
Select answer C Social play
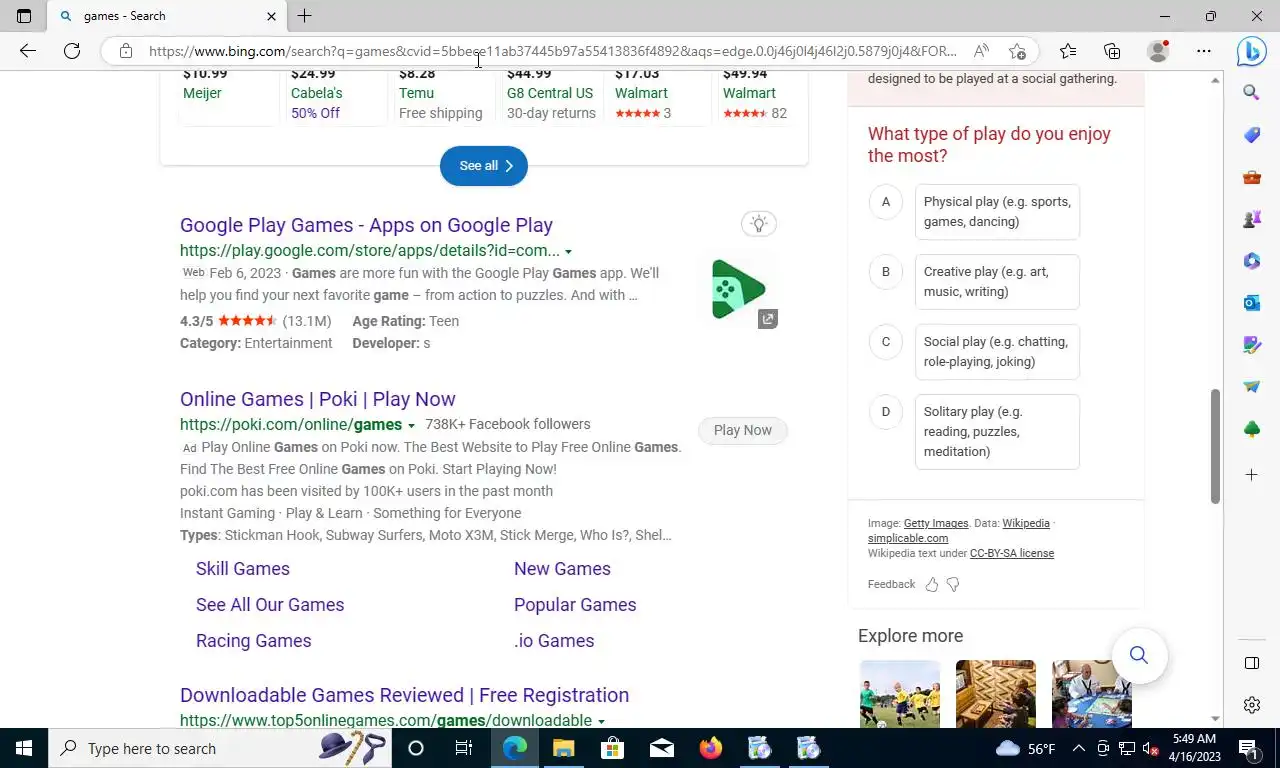point(997,352)
